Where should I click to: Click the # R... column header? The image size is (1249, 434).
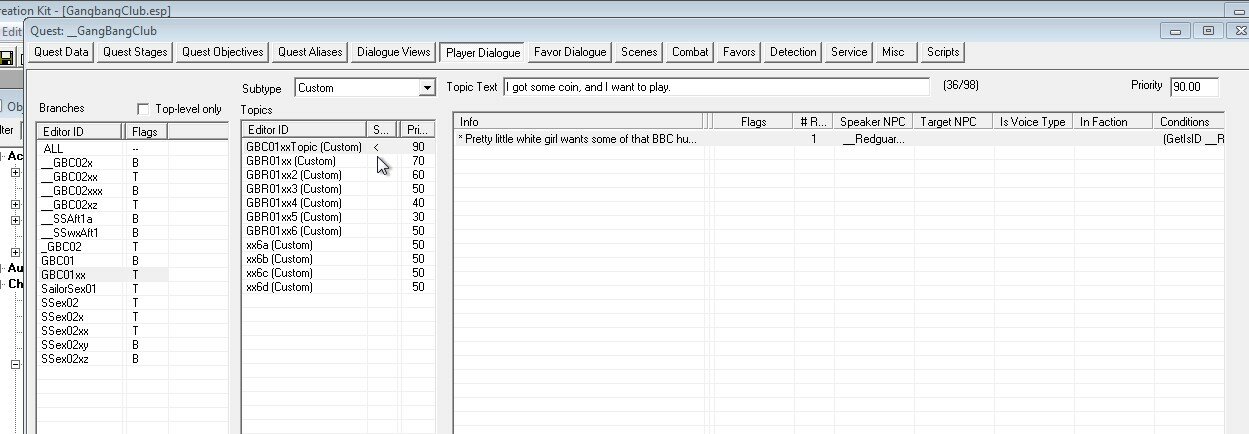click(x=813, y=122)
